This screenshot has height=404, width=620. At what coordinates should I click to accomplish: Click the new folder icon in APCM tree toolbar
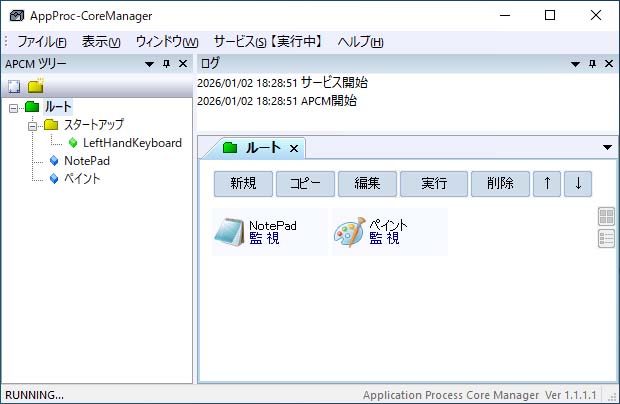[x=35, y=86]
